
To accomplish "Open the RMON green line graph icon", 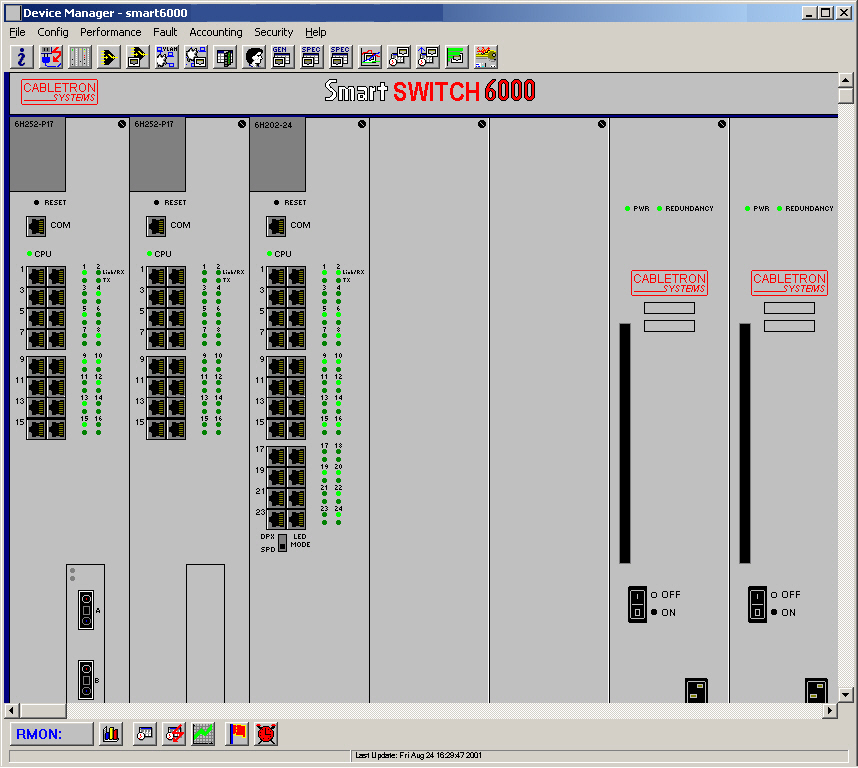I will 204,734.
